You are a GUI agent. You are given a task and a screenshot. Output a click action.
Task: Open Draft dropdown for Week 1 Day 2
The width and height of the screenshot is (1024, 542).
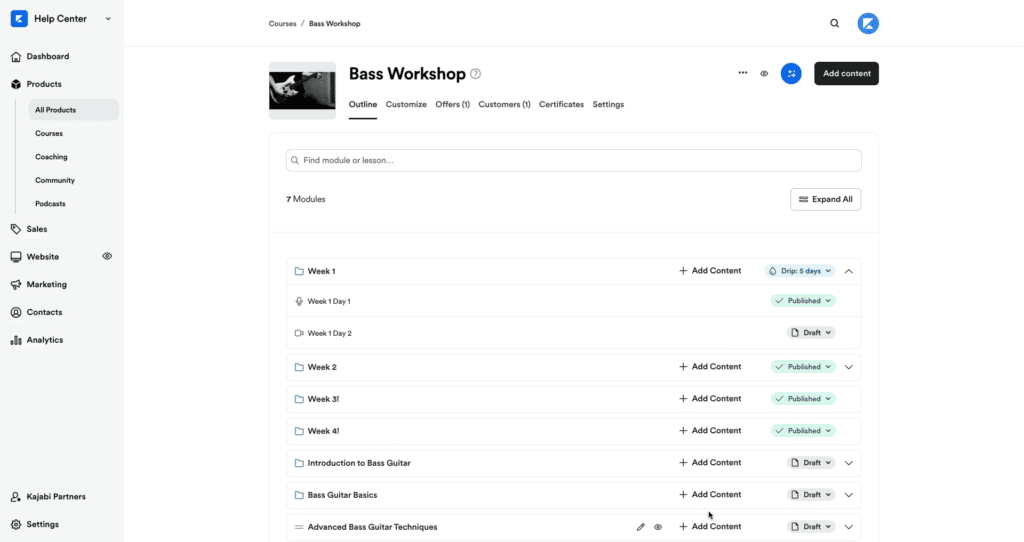point(811,333)
